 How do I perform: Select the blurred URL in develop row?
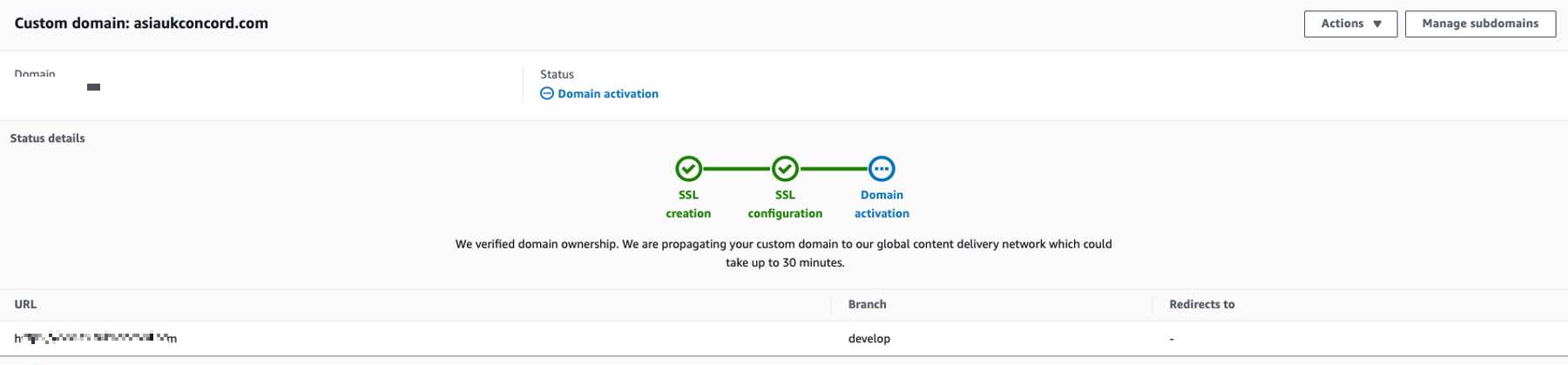[x=96, y=338]
